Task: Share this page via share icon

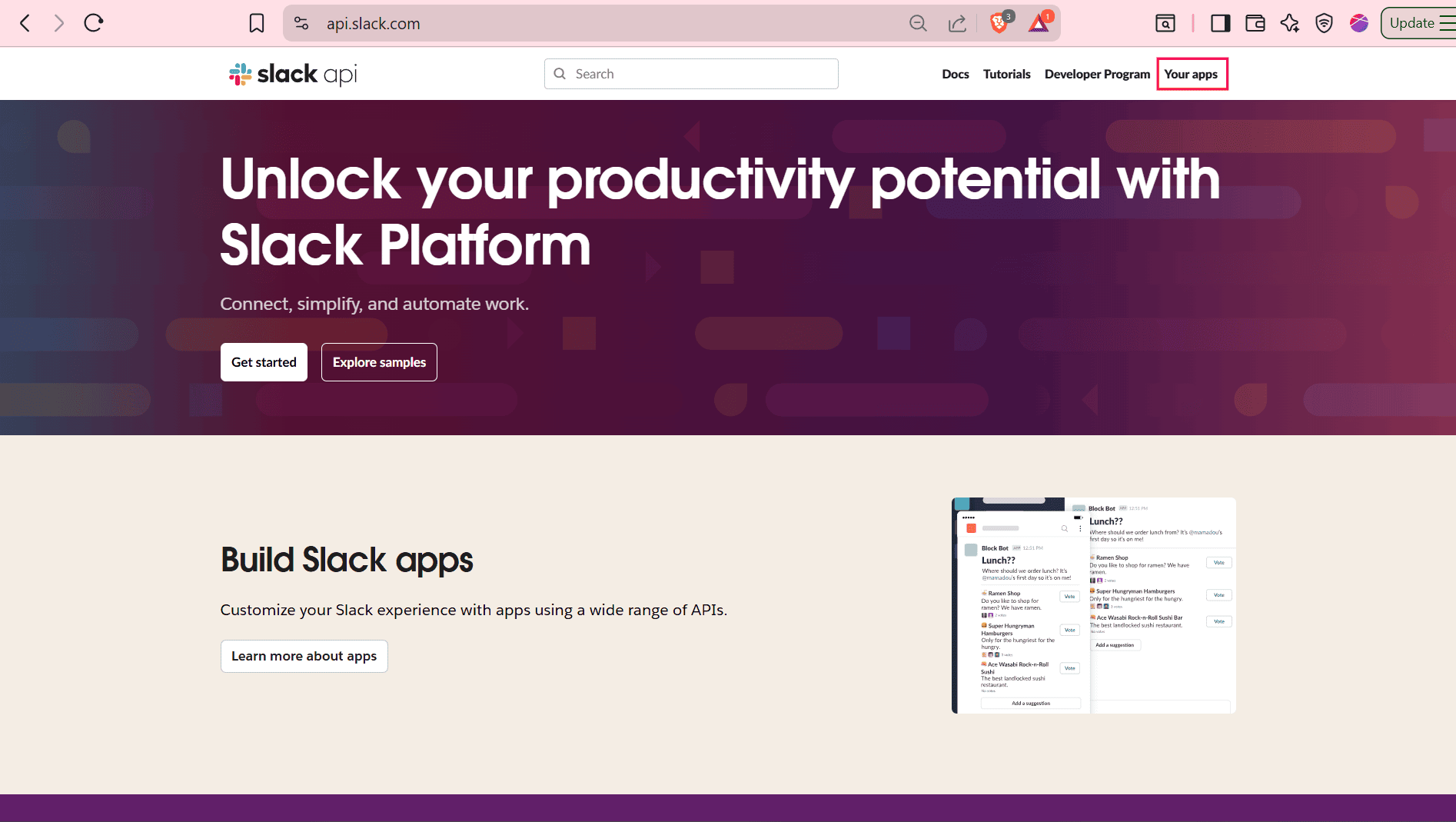Action: click(x=957, y=23)
